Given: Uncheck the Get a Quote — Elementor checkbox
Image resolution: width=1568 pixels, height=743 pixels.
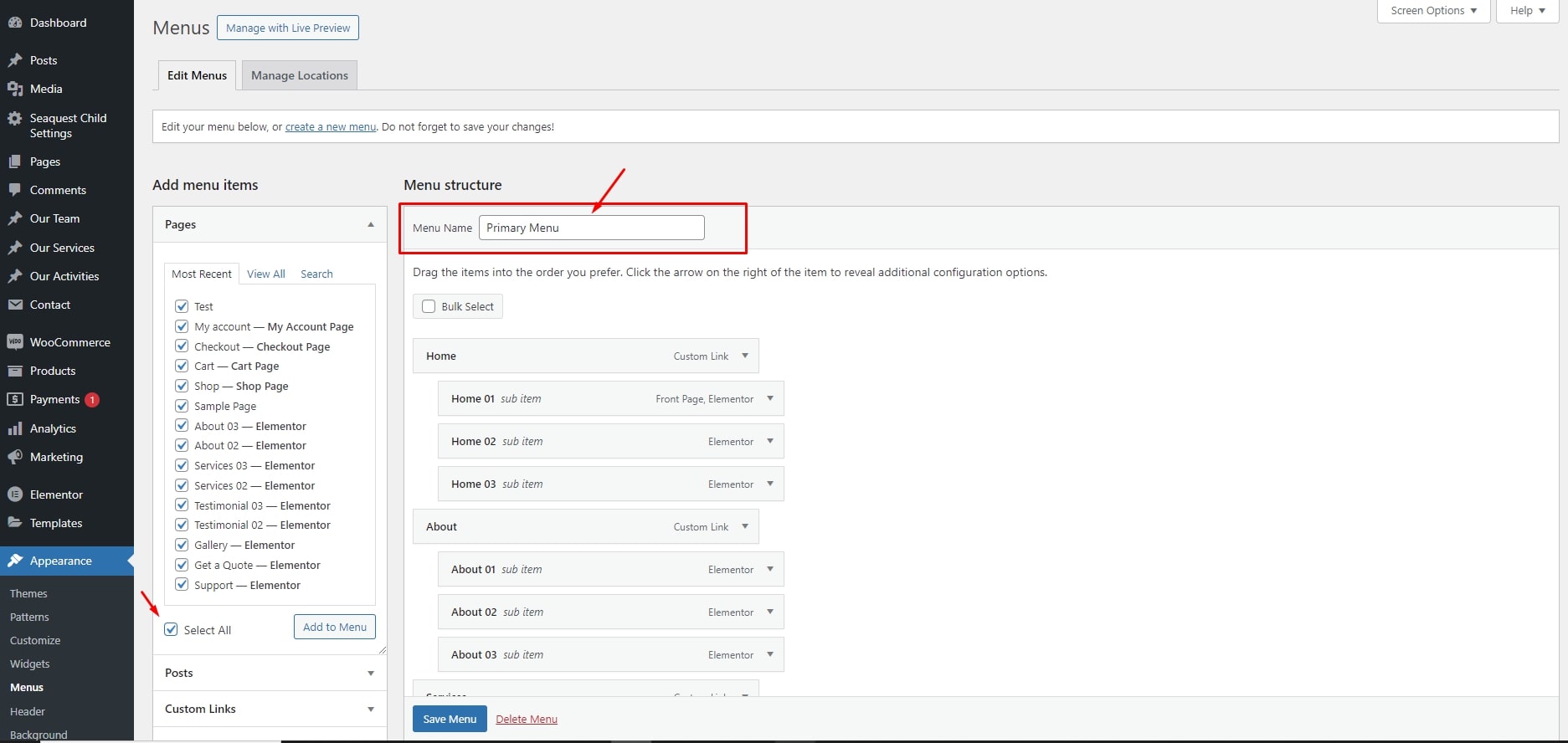Looking at the screenshot, I should tap(182, 565).
